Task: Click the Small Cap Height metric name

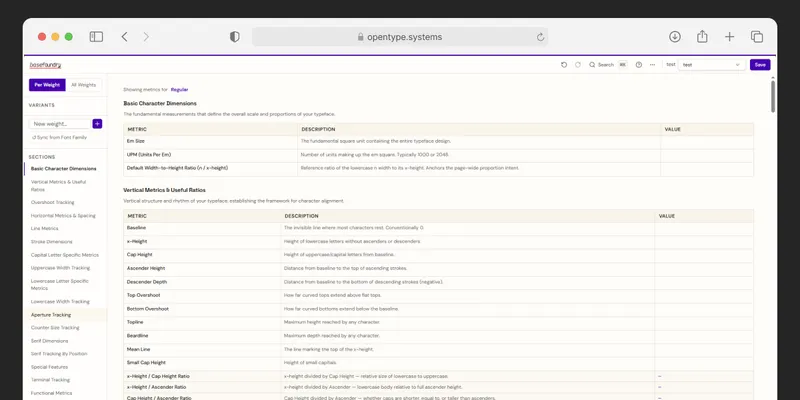Action: 146,362
